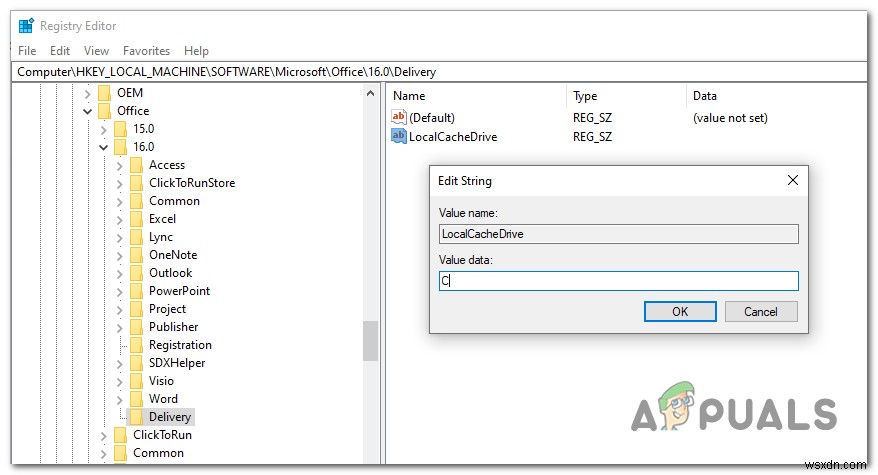Select the Delivery key label
Screen dimensions: 878x475
pyautogui.click(x=170, y=417)
